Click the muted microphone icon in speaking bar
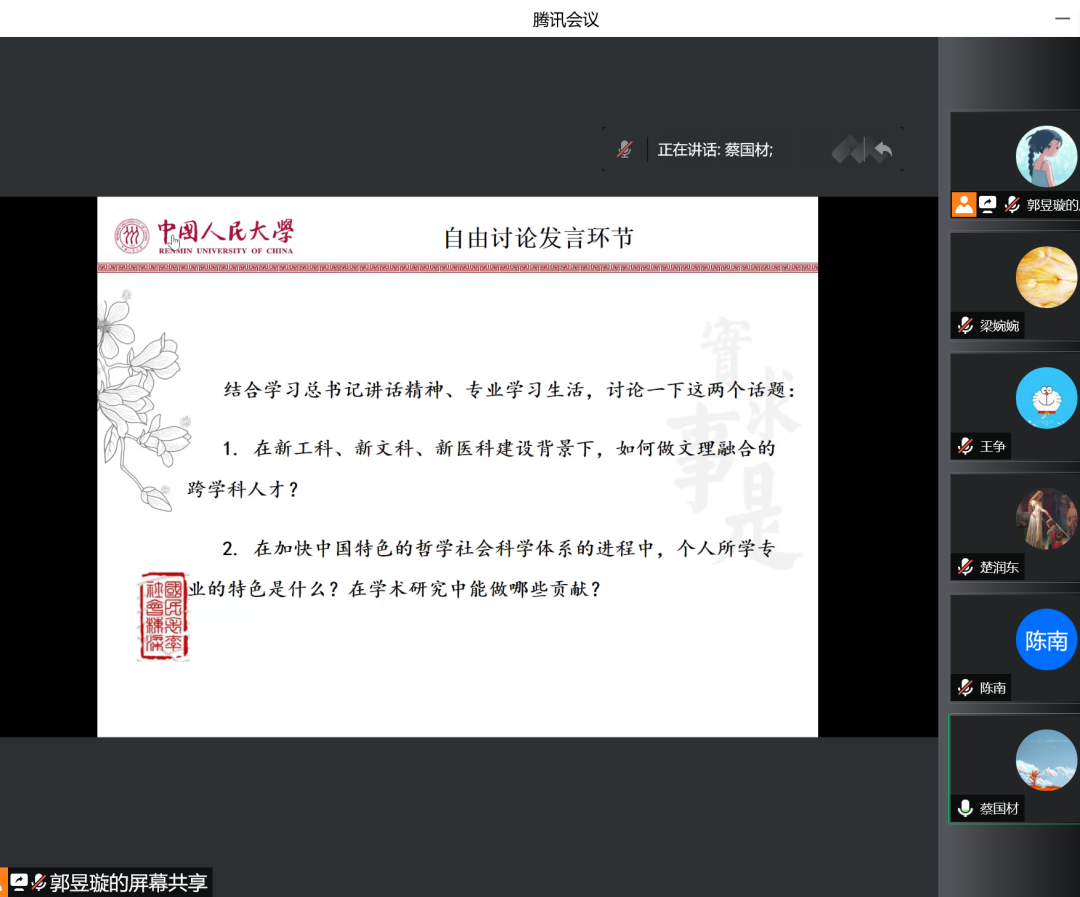 [x=625, y=150]
